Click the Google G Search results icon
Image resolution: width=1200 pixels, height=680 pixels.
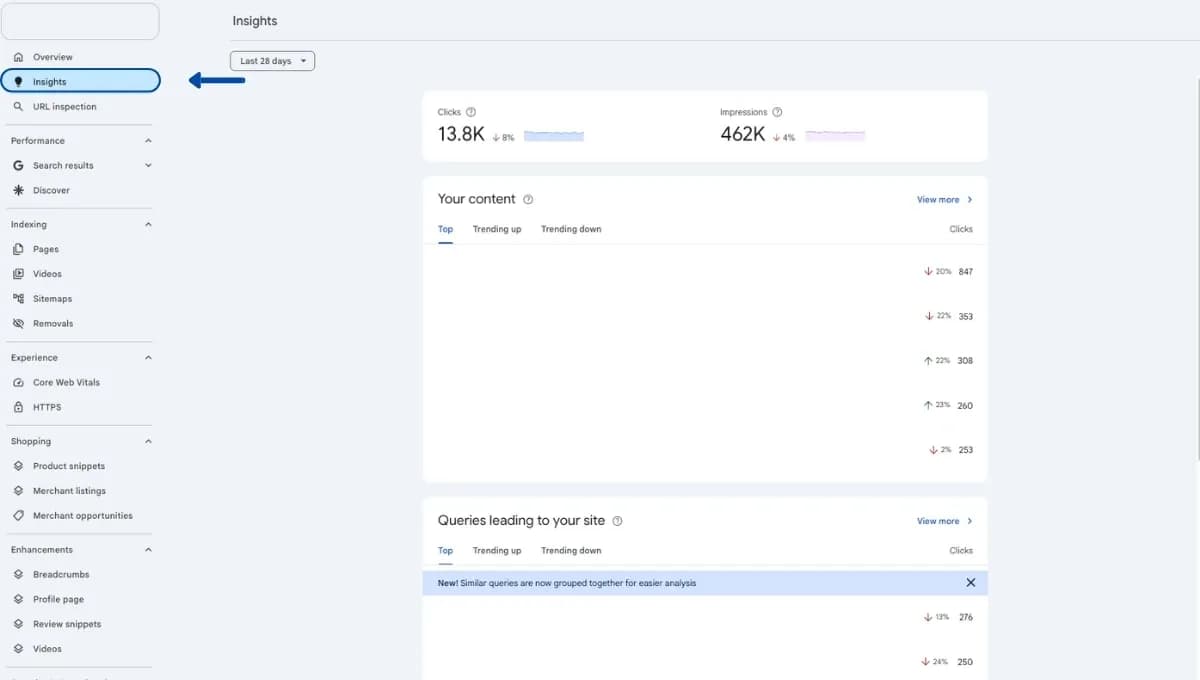[x=18, y=166]
